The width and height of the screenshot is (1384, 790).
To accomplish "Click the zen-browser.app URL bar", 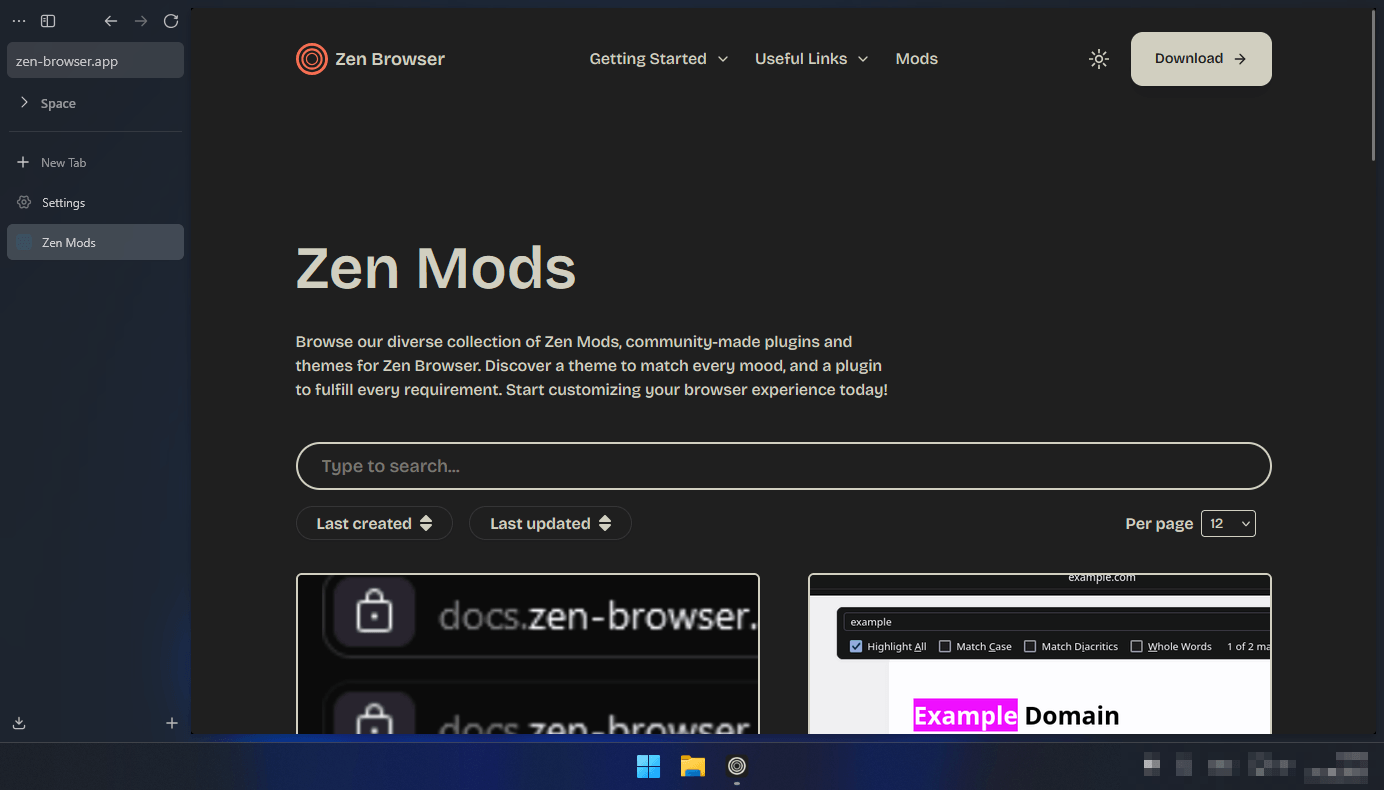I will click(95, 60).
